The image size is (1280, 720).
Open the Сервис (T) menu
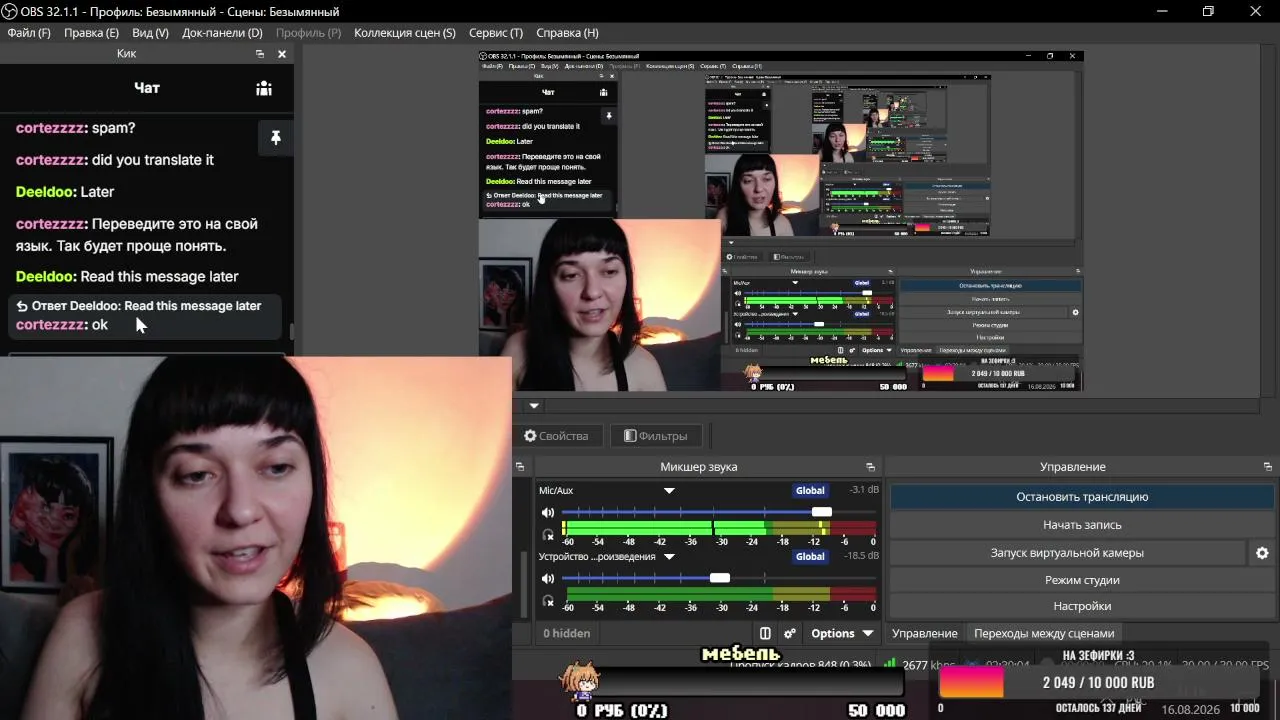[x=495, y=33]
